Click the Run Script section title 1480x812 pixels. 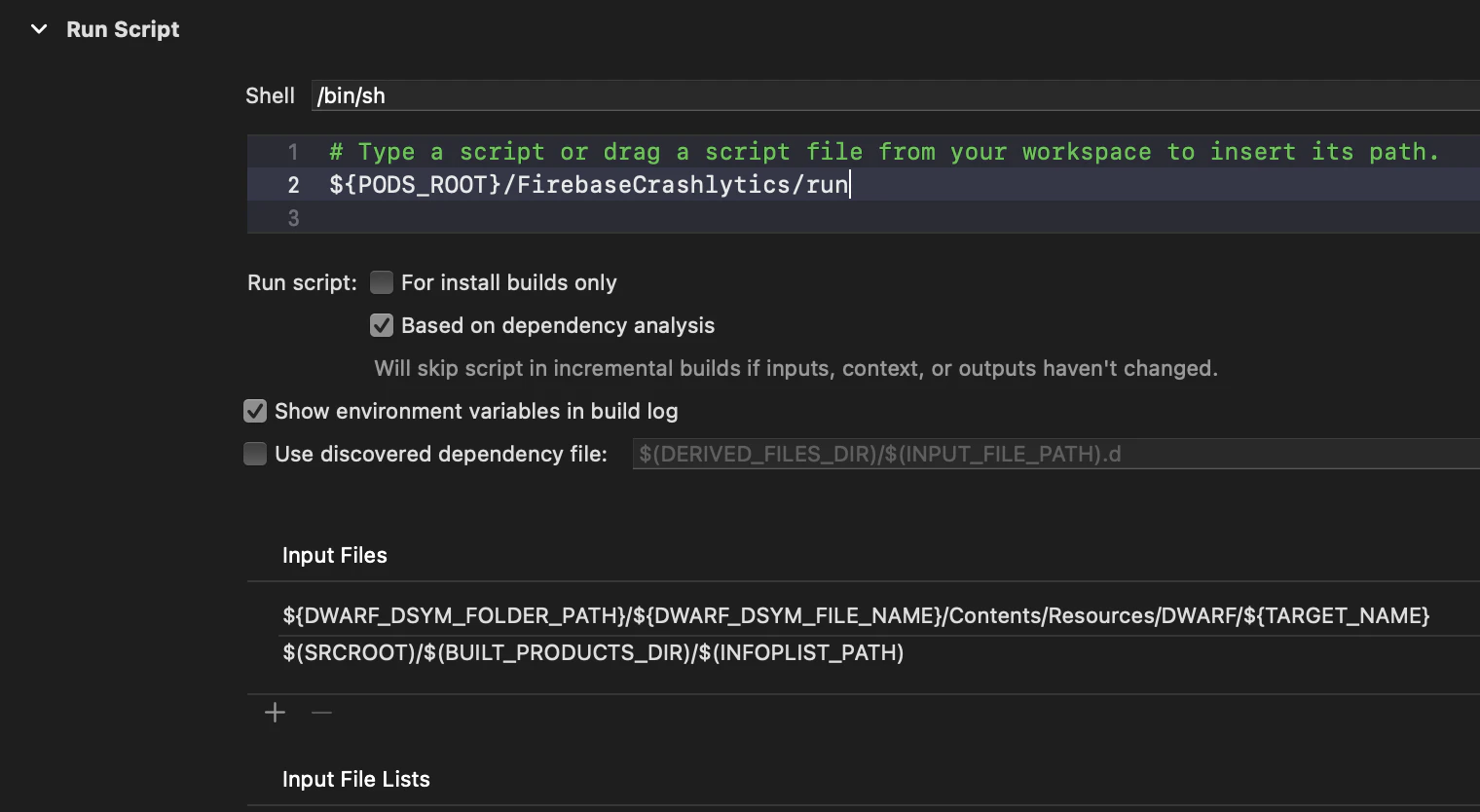click(123, 29)
